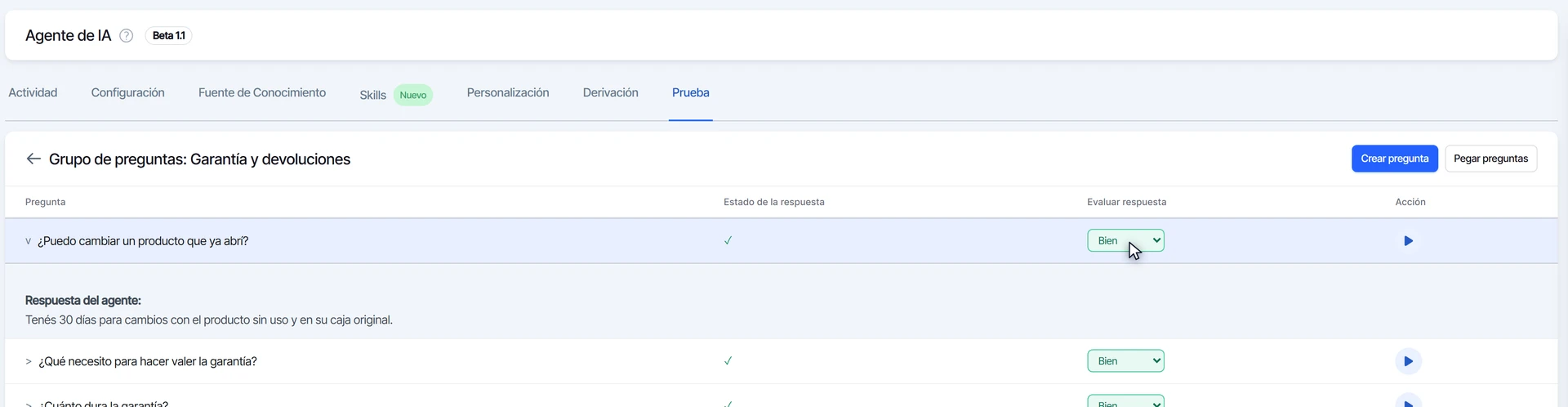The height and width of the screenshot is (407, 1568).
Task: Open the Derivación tab
Action: tap(611, 92)
